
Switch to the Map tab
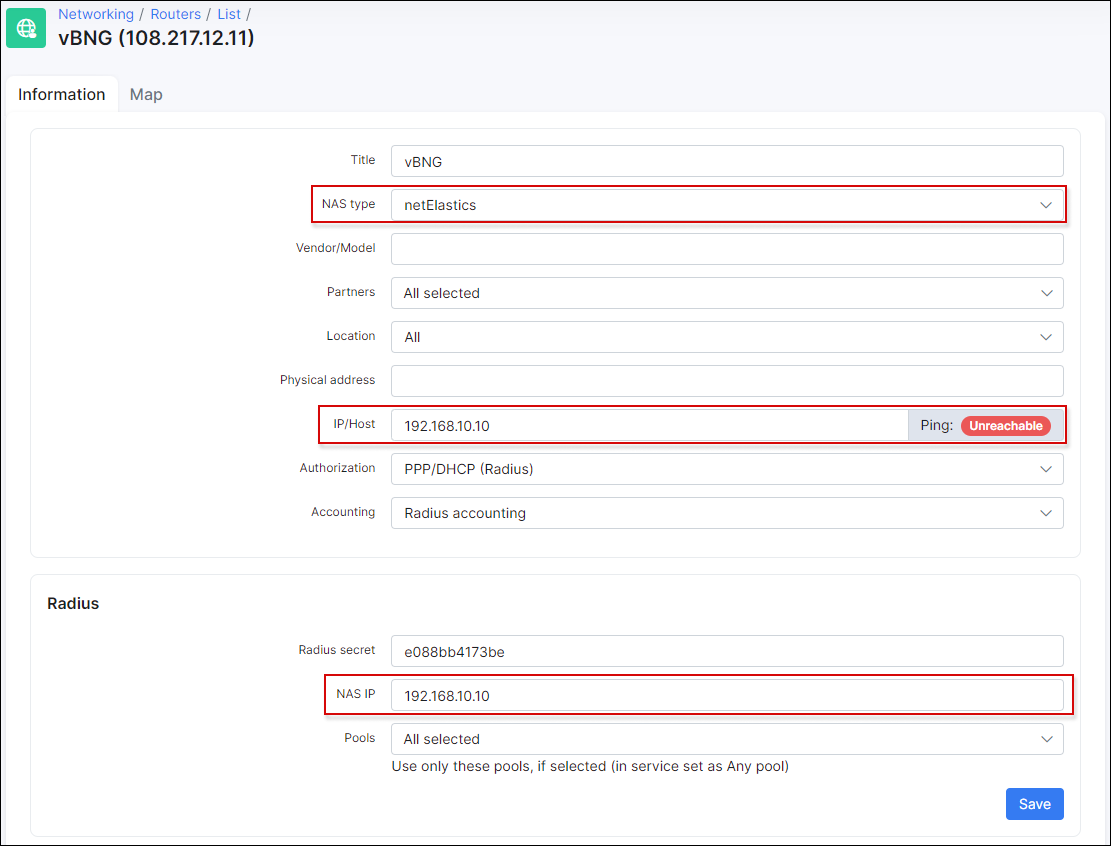click(146, 94)
